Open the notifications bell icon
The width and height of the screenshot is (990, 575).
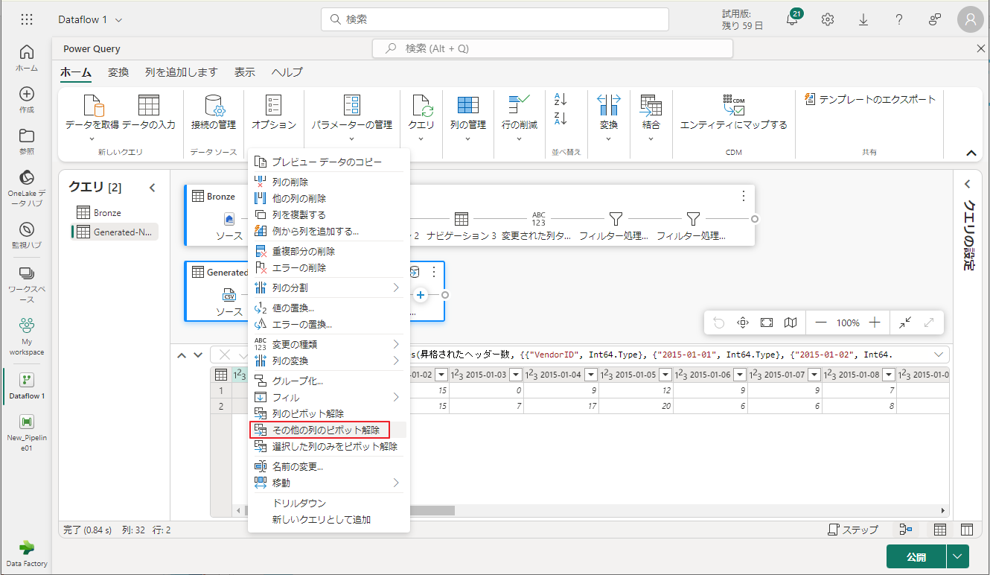point(792,20)
